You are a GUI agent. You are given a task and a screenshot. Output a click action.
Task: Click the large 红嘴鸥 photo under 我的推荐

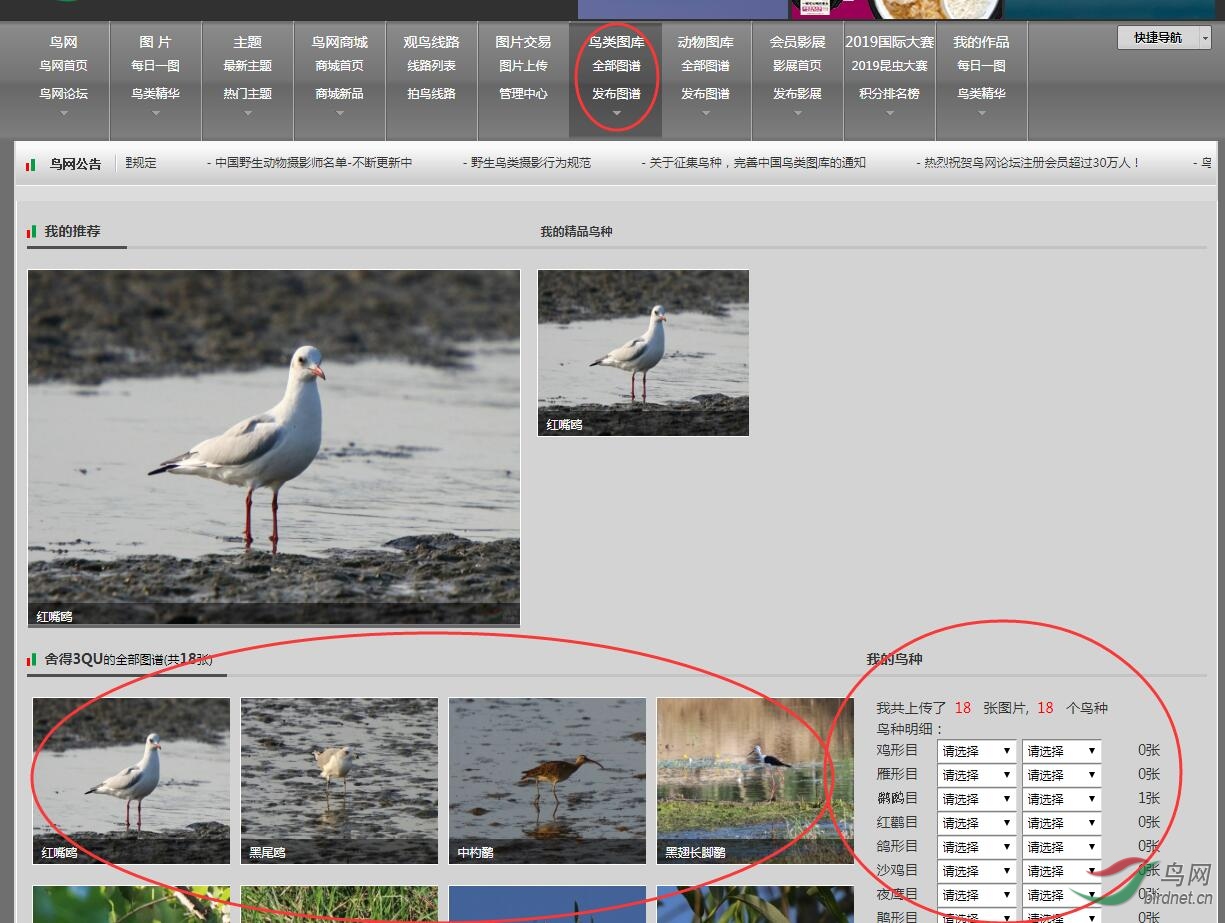(x=273, y=447)
